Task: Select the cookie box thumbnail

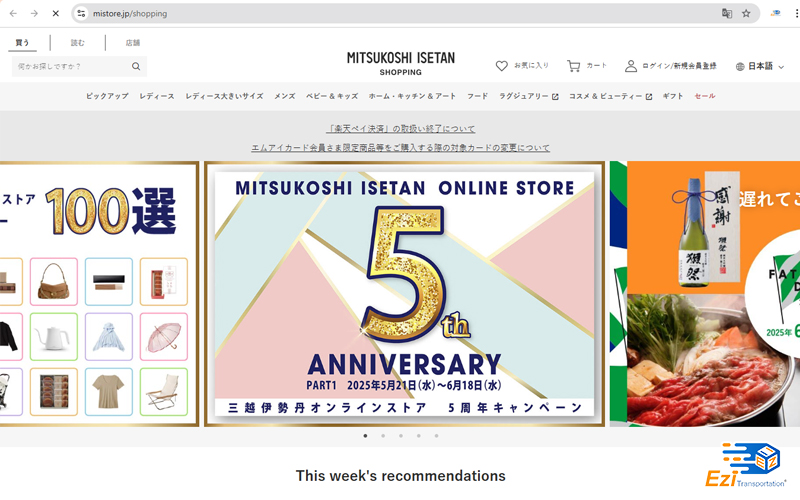Action: [x=54, y=392]
